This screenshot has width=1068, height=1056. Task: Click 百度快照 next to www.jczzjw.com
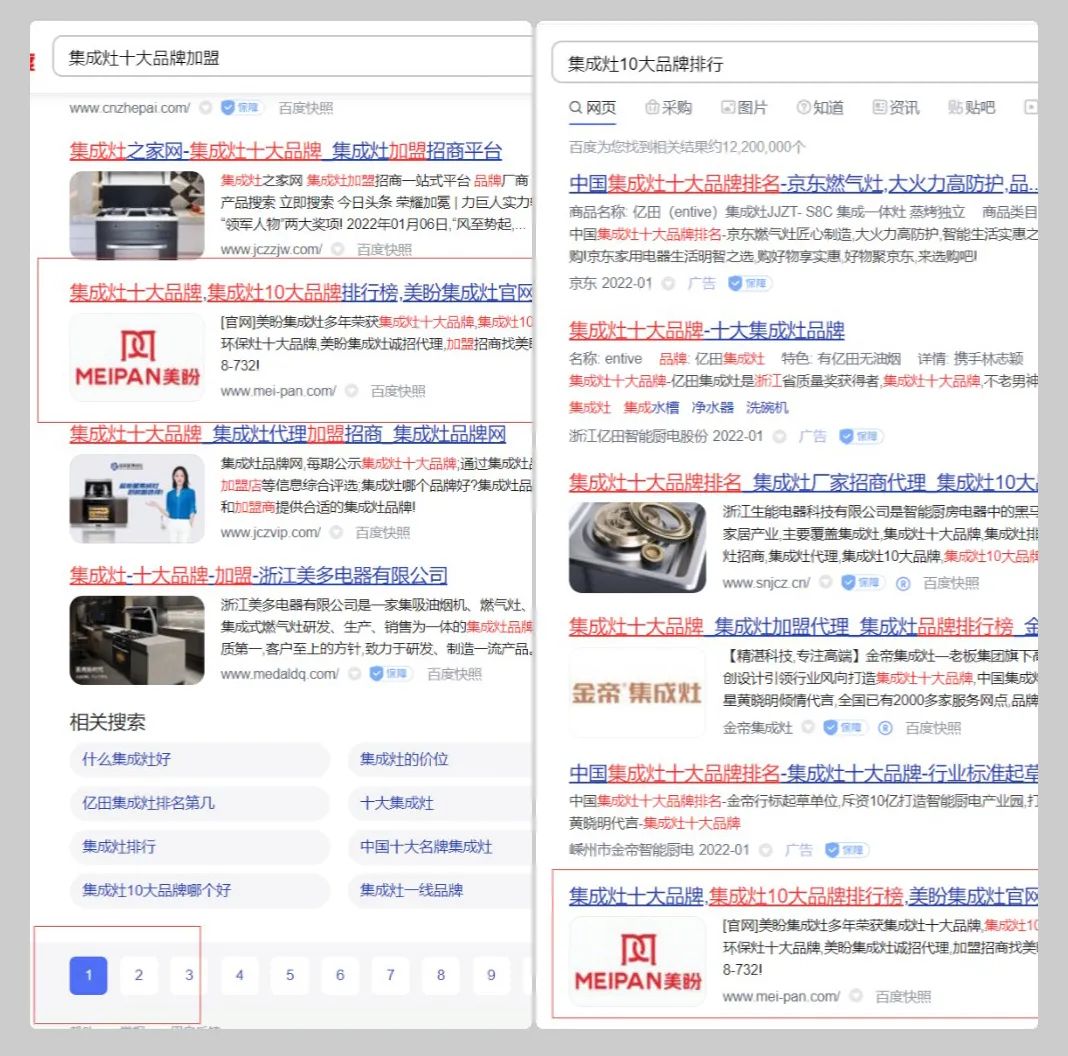384,249
